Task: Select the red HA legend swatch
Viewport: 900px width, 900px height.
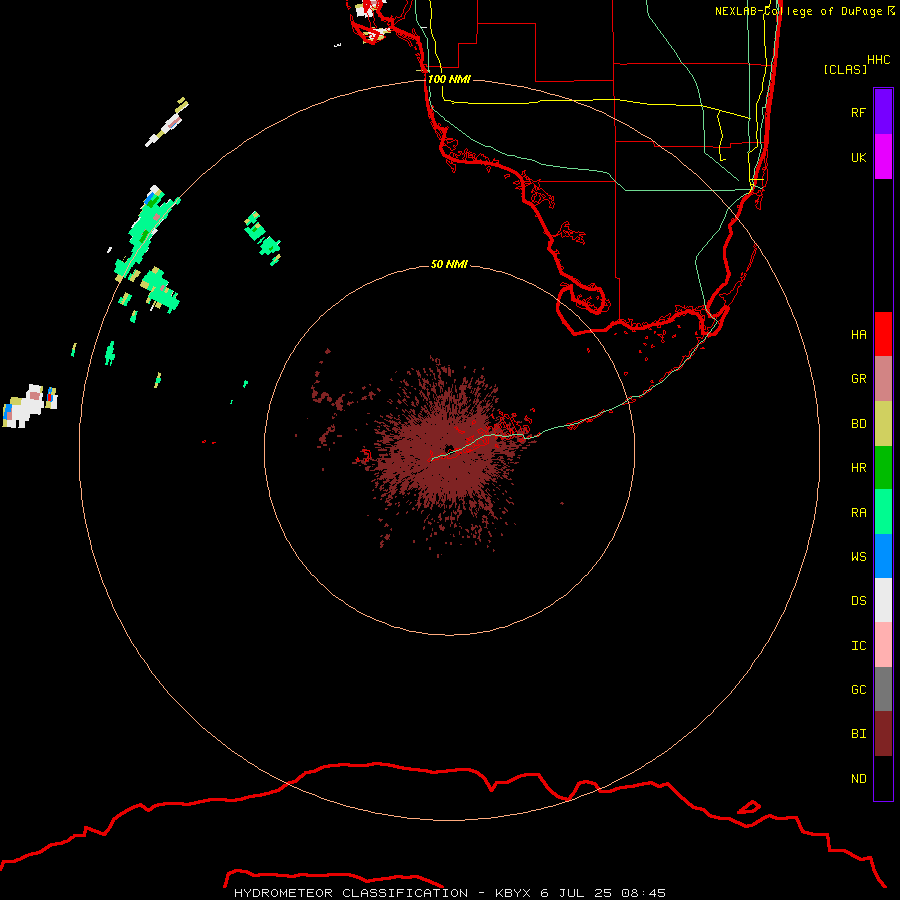Action: click(883, 334)
